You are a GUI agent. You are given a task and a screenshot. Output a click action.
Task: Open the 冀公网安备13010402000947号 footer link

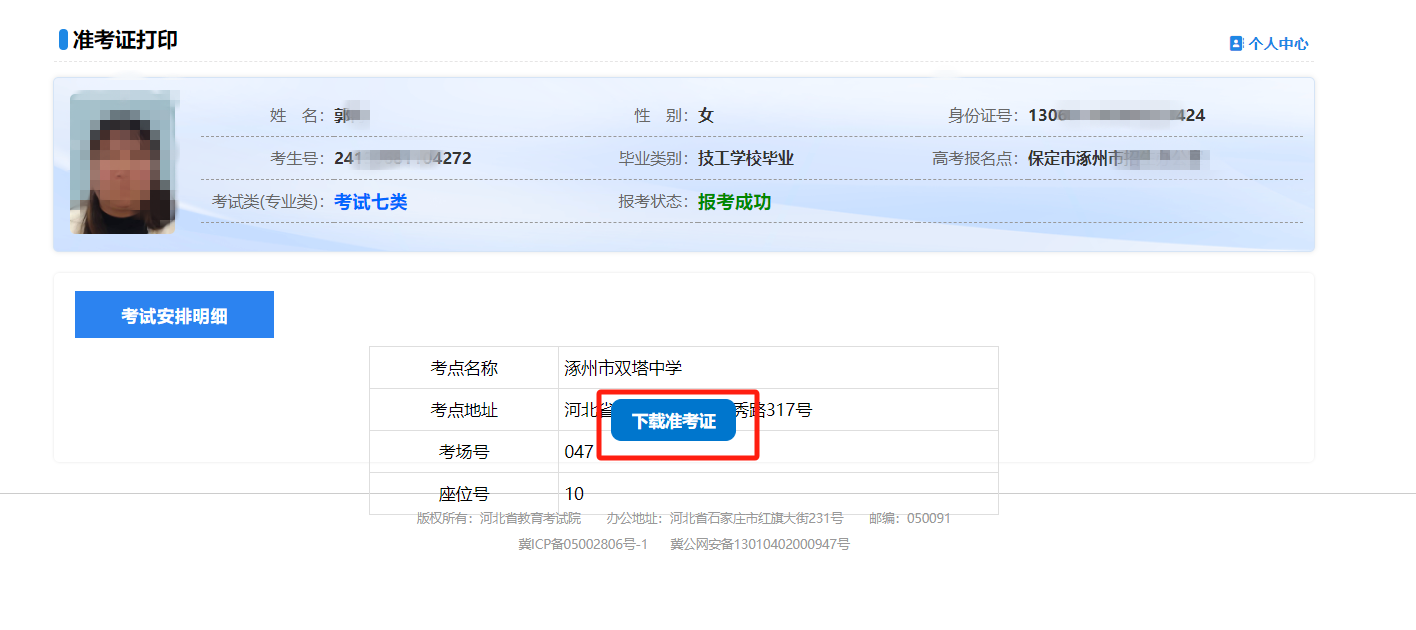point(759,544)
